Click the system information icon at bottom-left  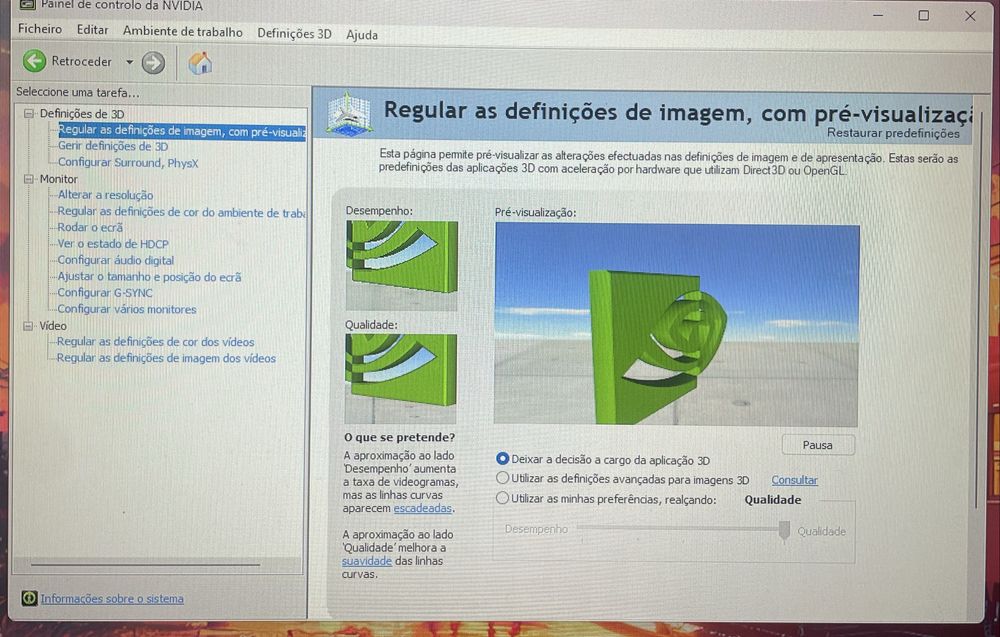click(x=29, y=598)
